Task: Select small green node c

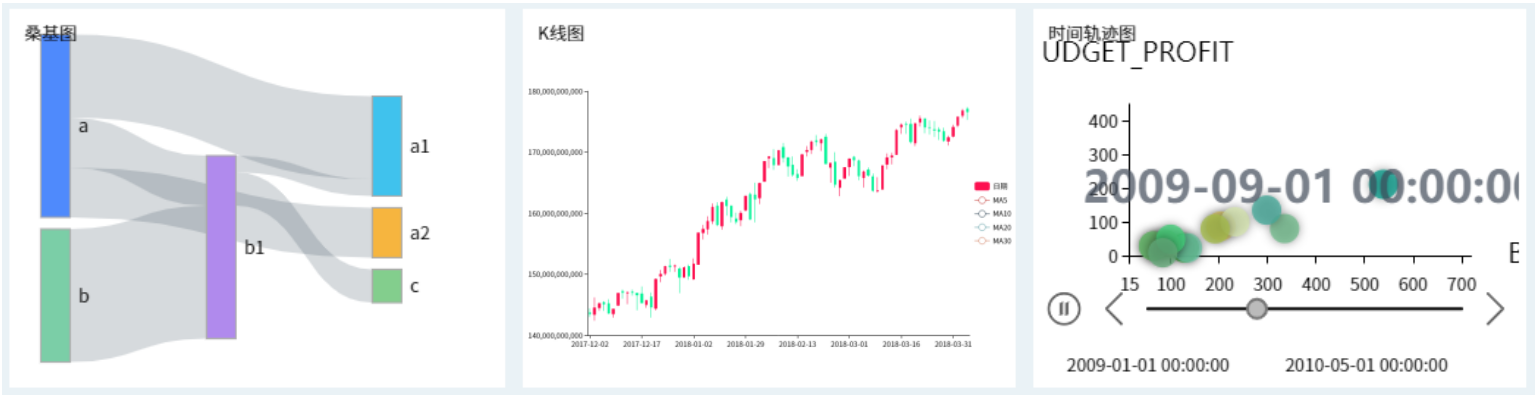Action: (386, 286)
